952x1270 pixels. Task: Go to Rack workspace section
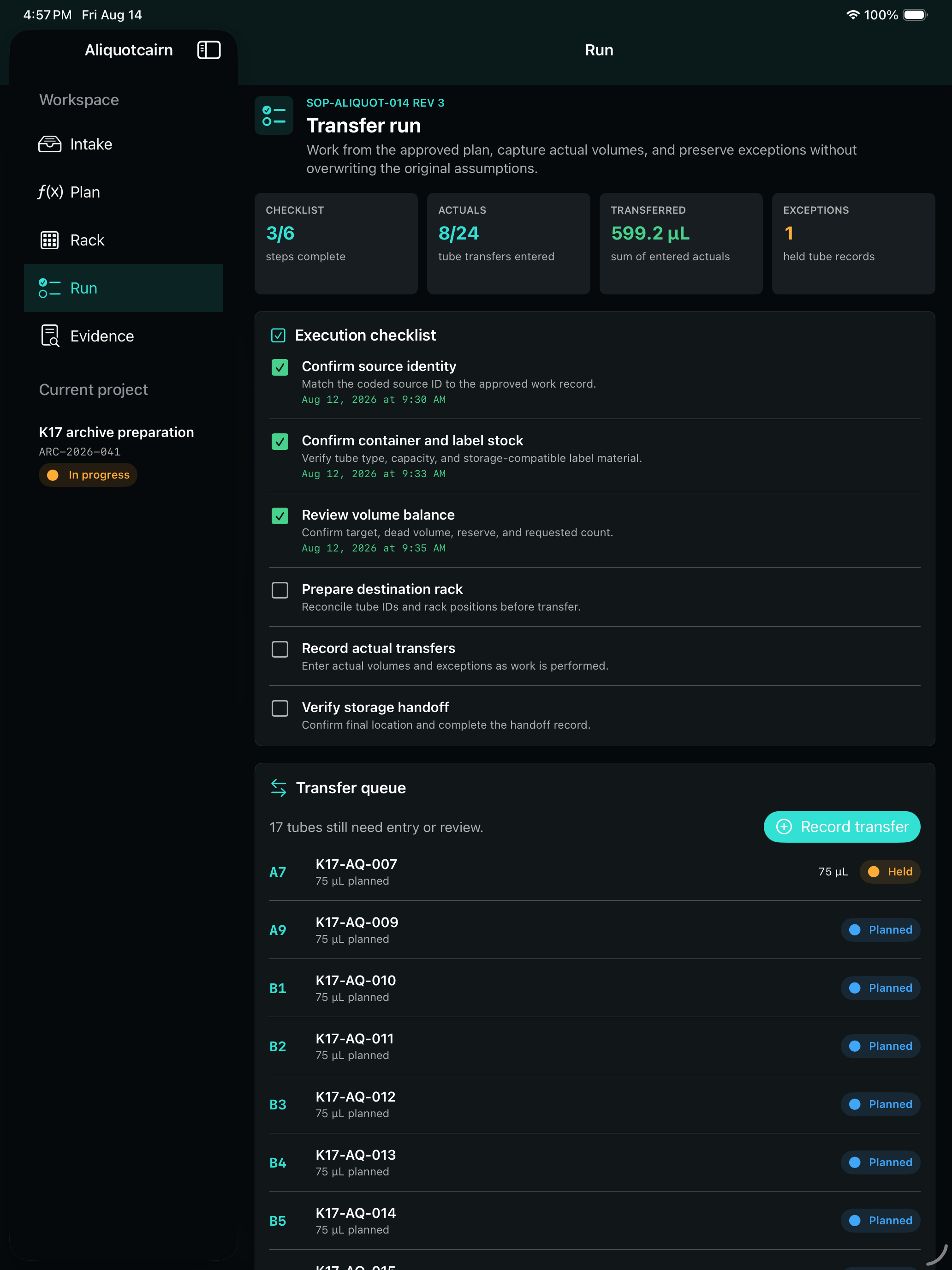[123, 240]
